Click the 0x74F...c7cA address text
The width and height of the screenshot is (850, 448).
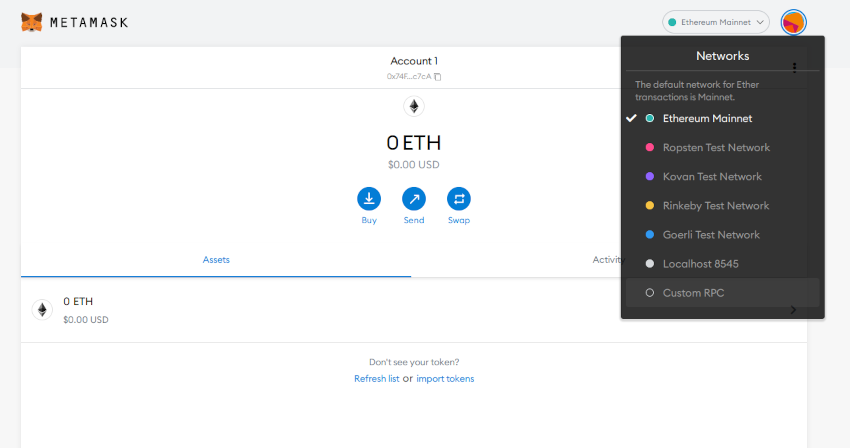coord(409,76)
